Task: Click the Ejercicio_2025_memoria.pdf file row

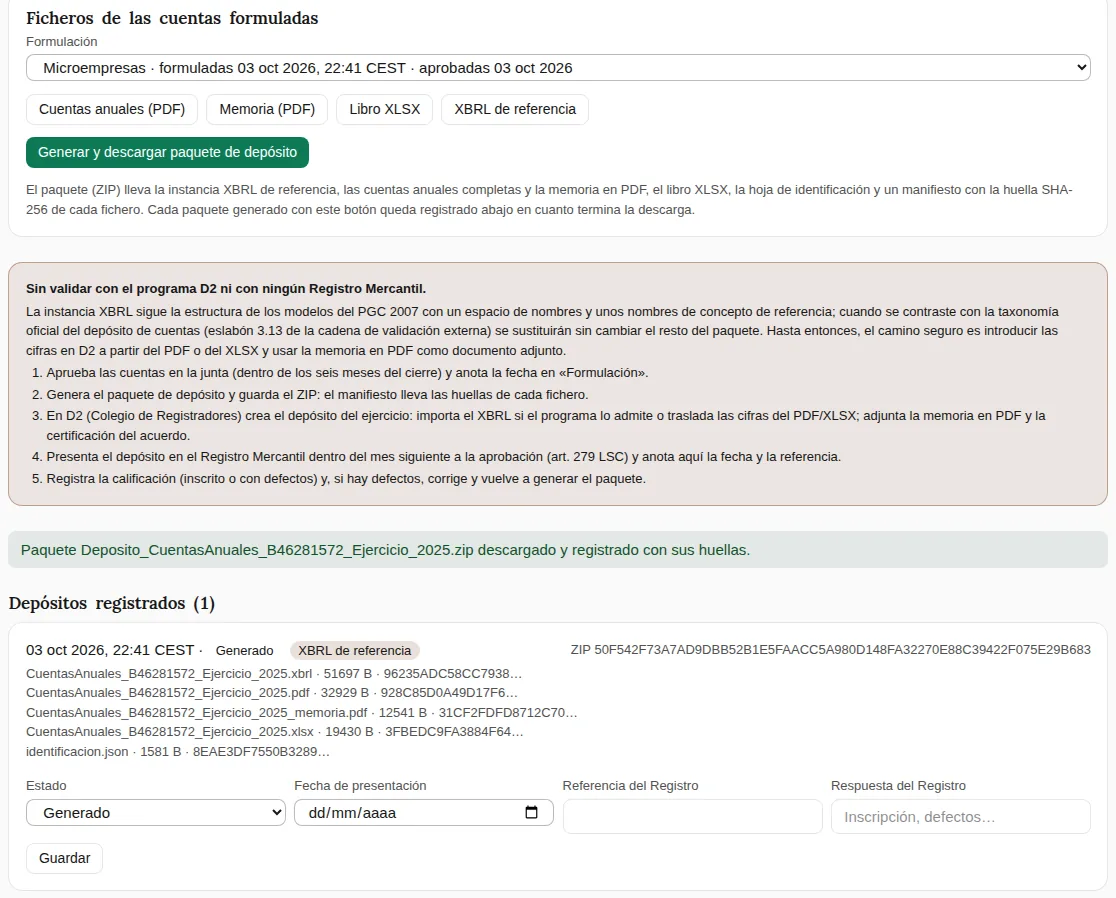Action: click(x=302, y=712)
